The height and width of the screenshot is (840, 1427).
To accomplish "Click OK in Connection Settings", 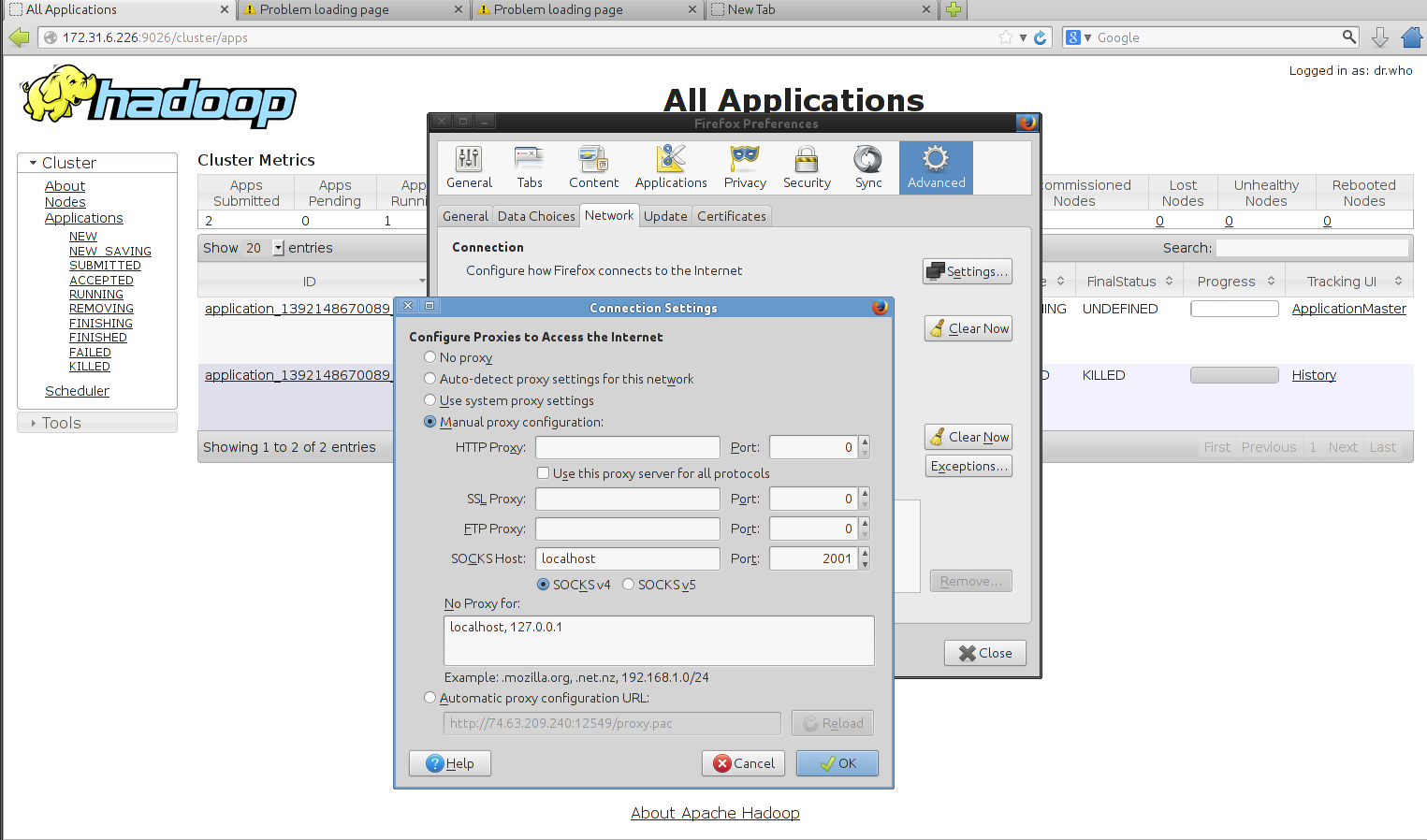I will point(837,763).
